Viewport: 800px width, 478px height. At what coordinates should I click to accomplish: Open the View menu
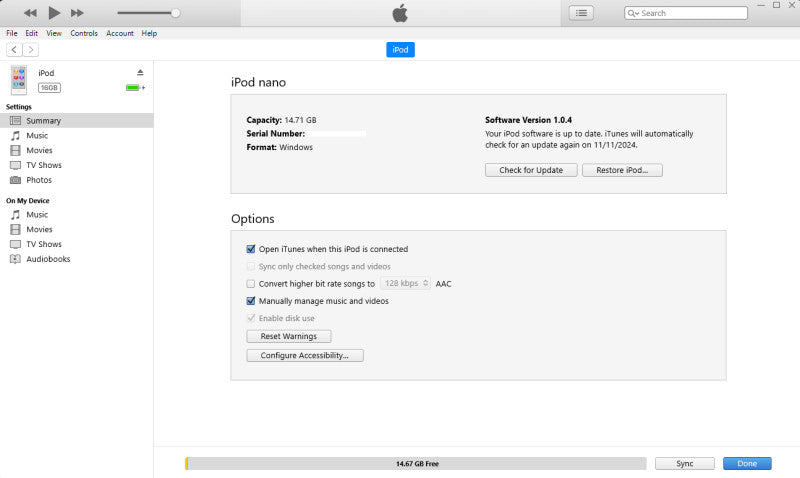coord(54,33)
